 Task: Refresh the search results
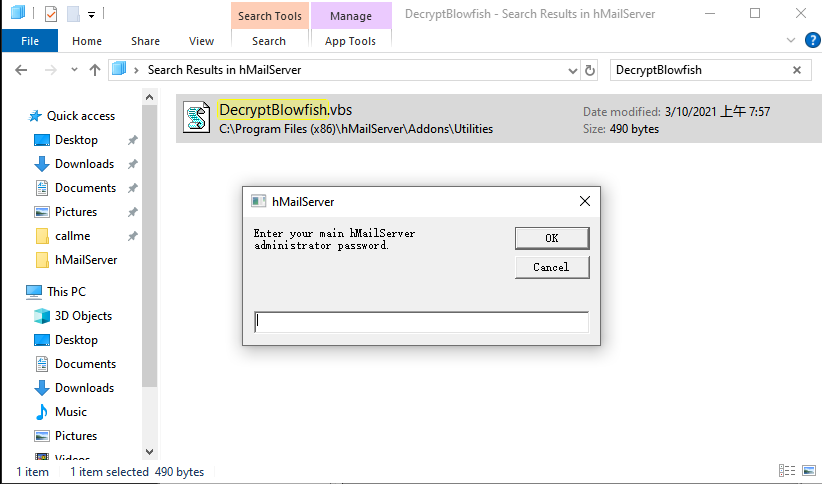coord(590,70)
